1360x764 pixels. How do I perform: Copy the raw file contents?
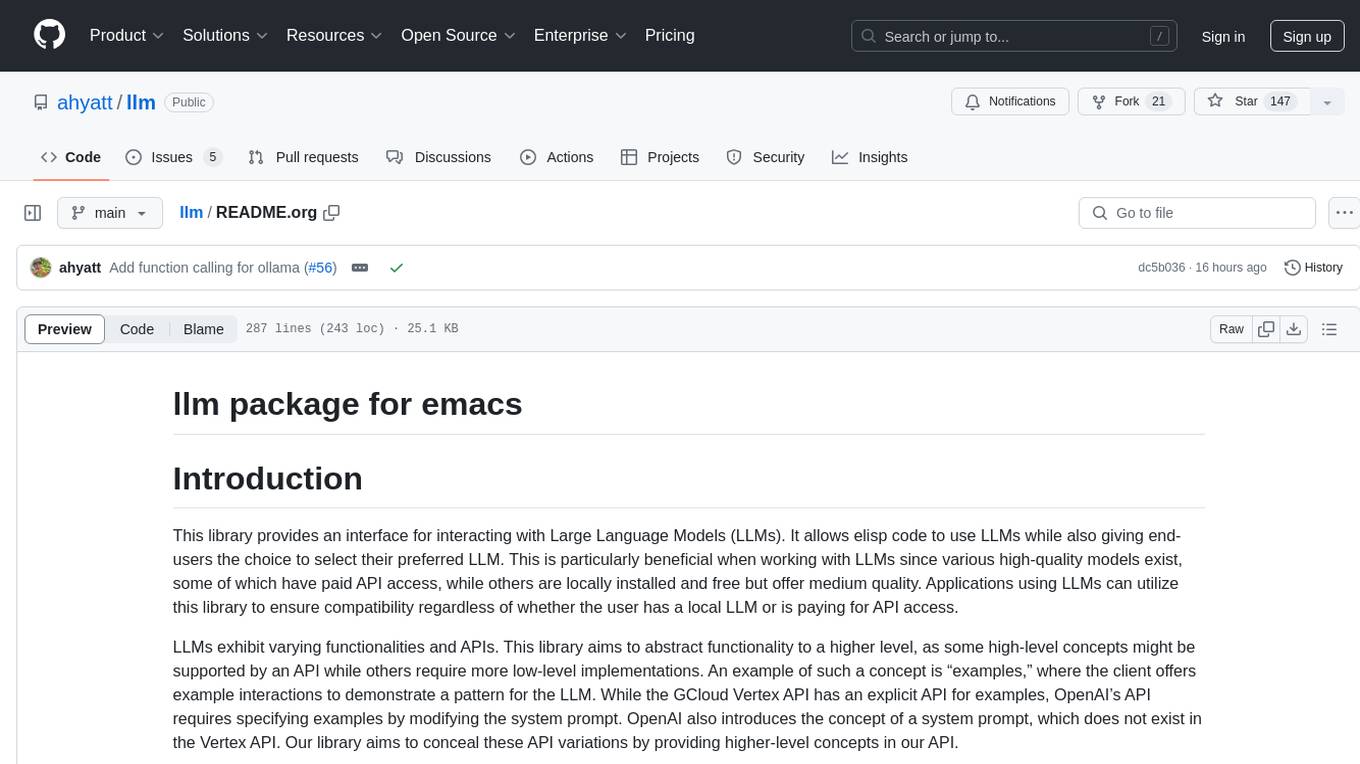point(1267,329)
